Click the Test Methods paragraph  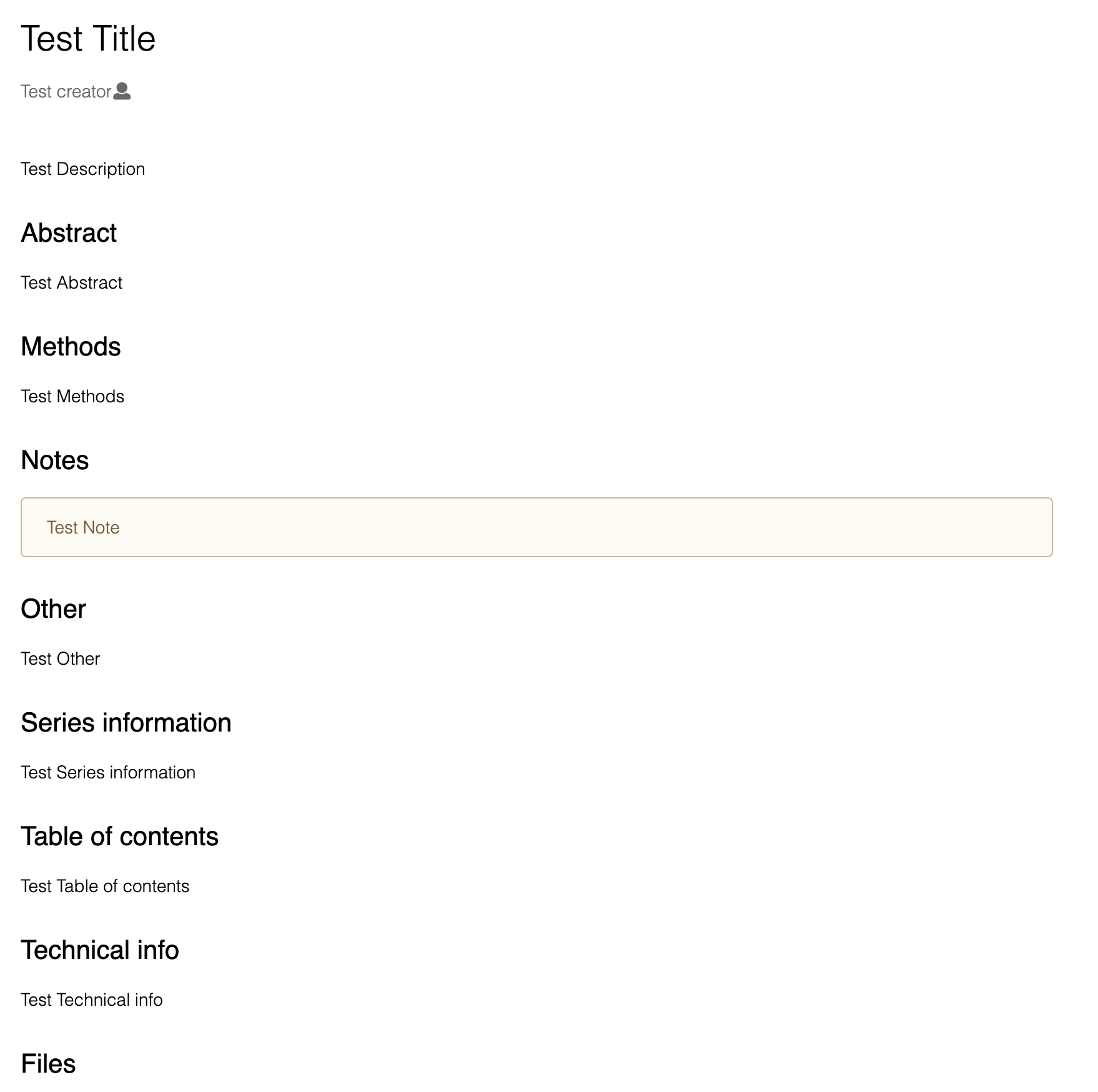[72, 397]
